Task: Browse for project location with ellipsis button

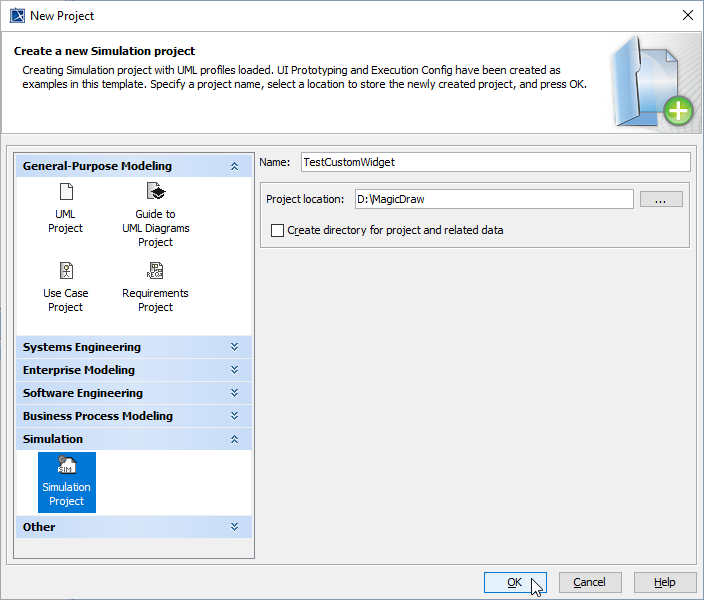Action: tap(661, 199)
